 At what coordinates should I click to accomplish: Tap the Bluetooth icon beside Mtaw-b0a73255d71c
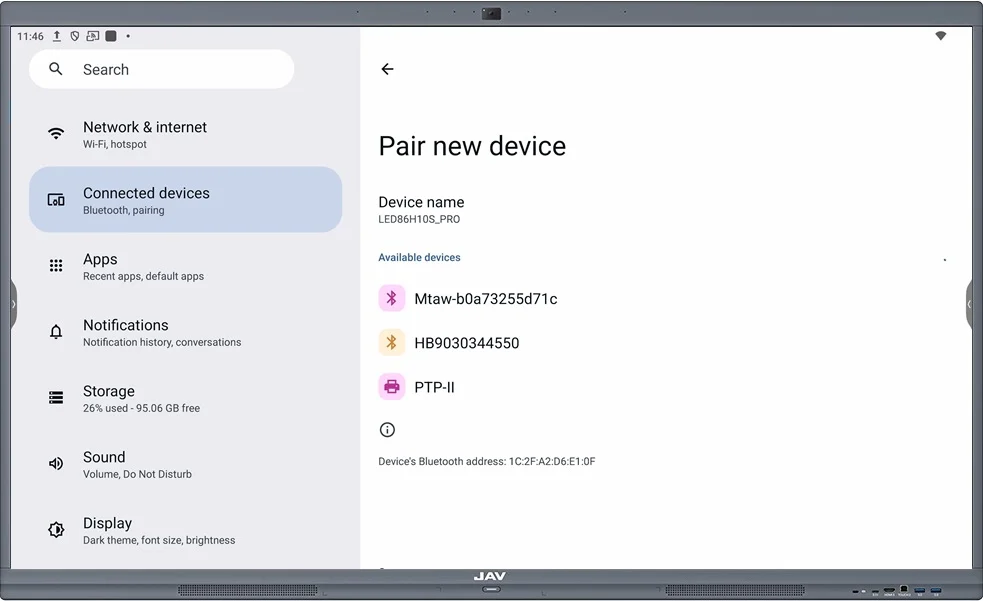pyautogui.click(x=391, y=297)
